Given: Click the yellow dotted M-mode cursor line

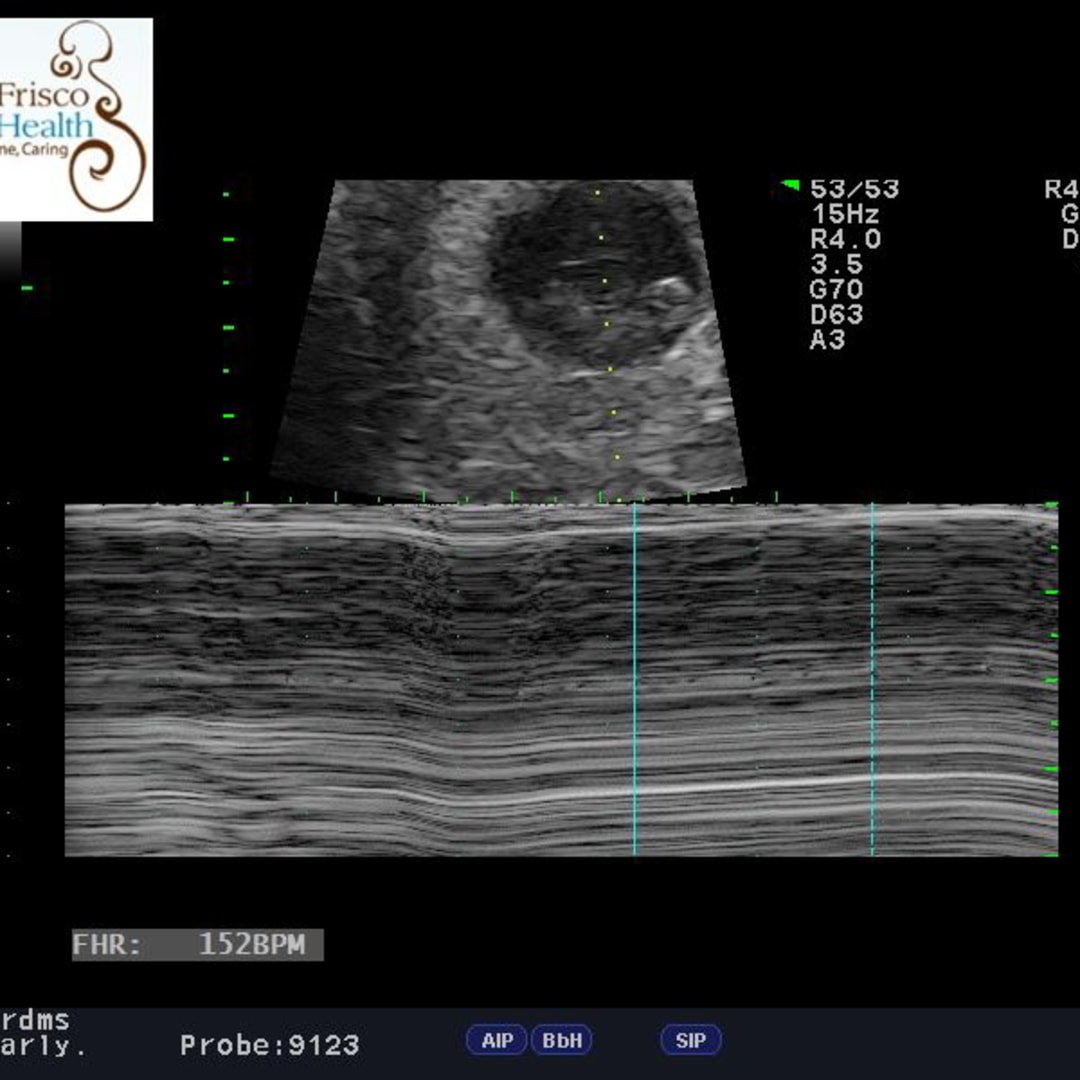Looking at the screenshot, I should 608,344.
